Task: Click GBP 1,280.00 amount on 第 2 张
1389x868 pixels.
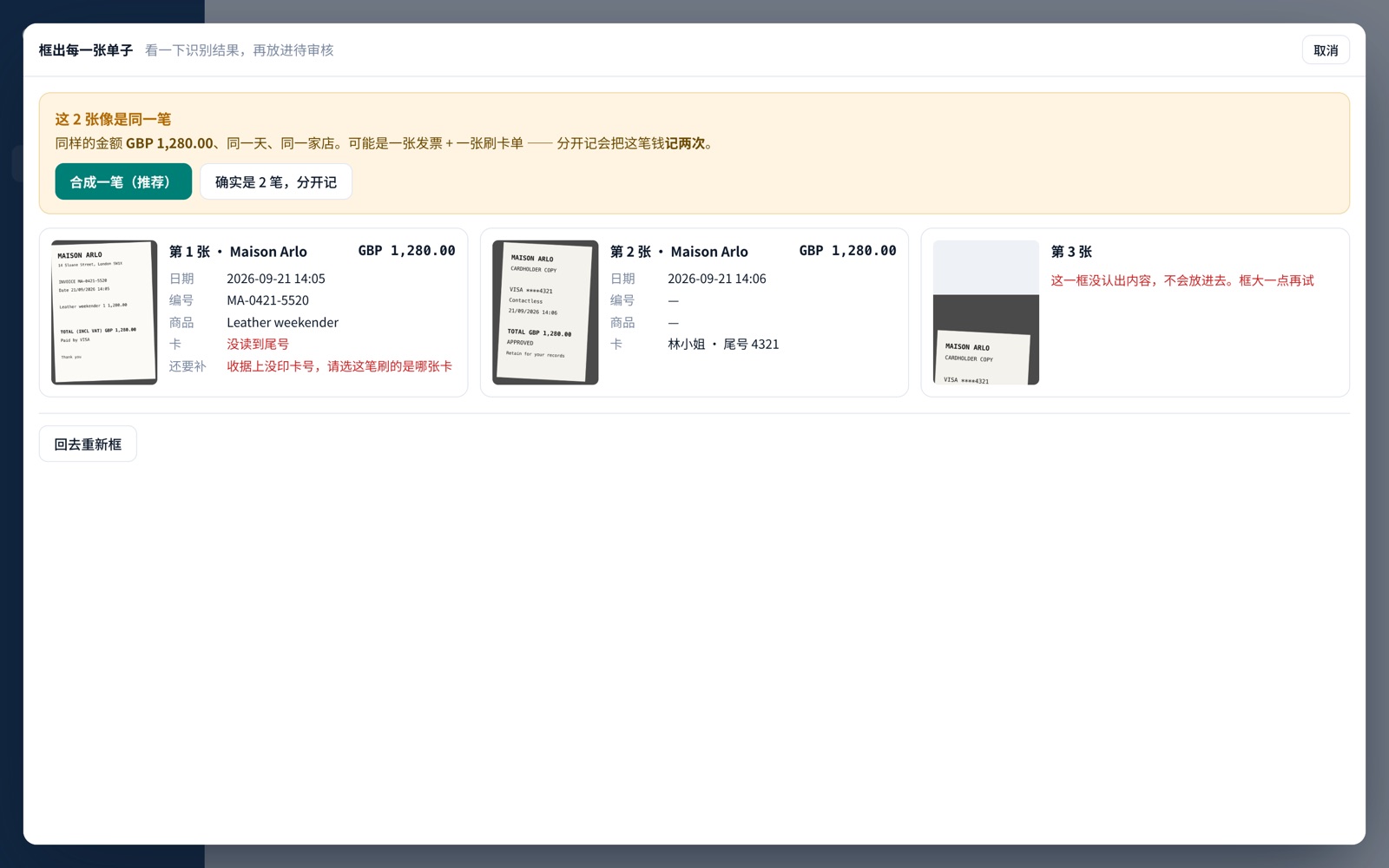Action: click(x=848, y=251)
